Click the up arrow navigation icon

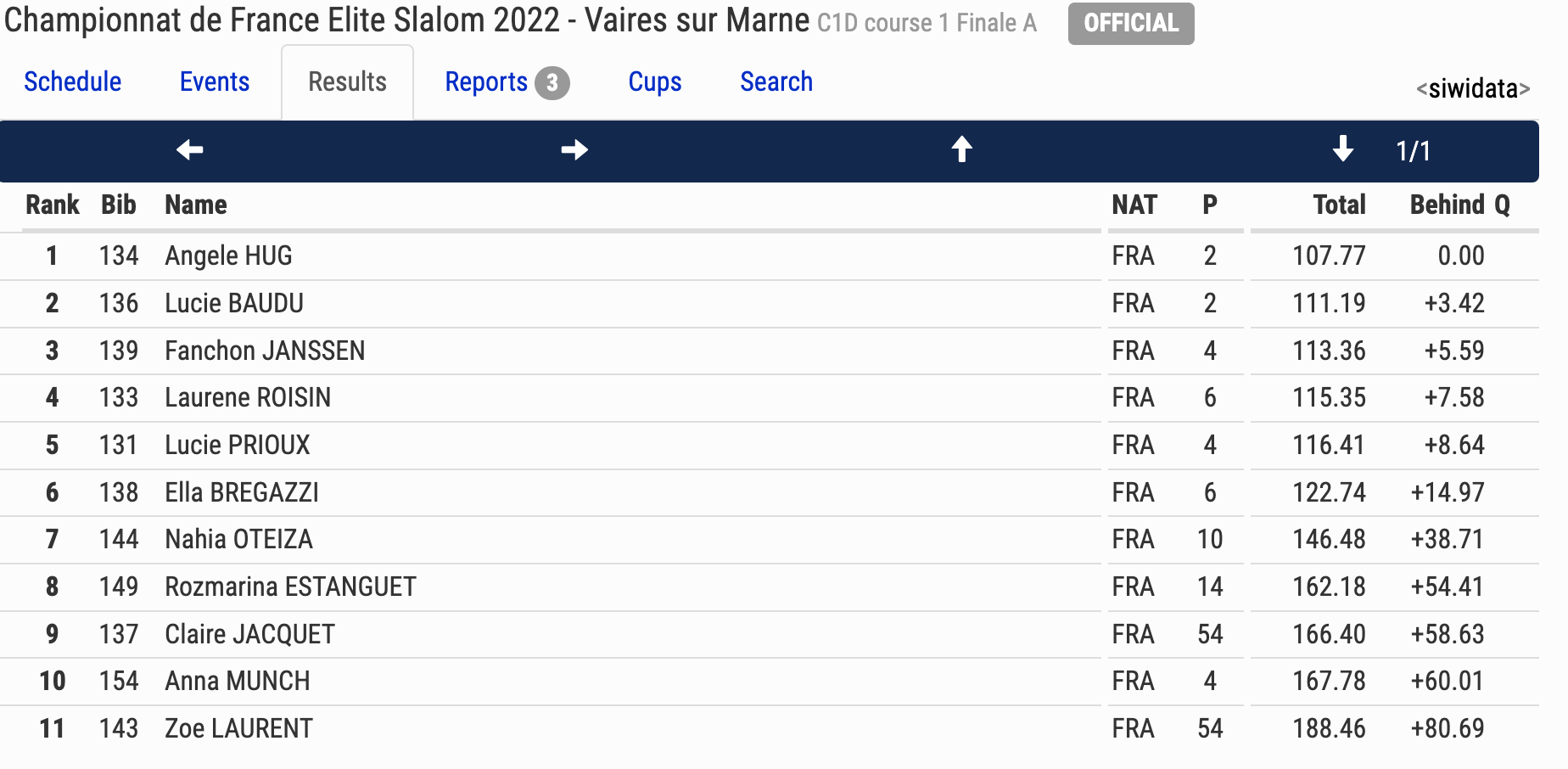(961, 149)
